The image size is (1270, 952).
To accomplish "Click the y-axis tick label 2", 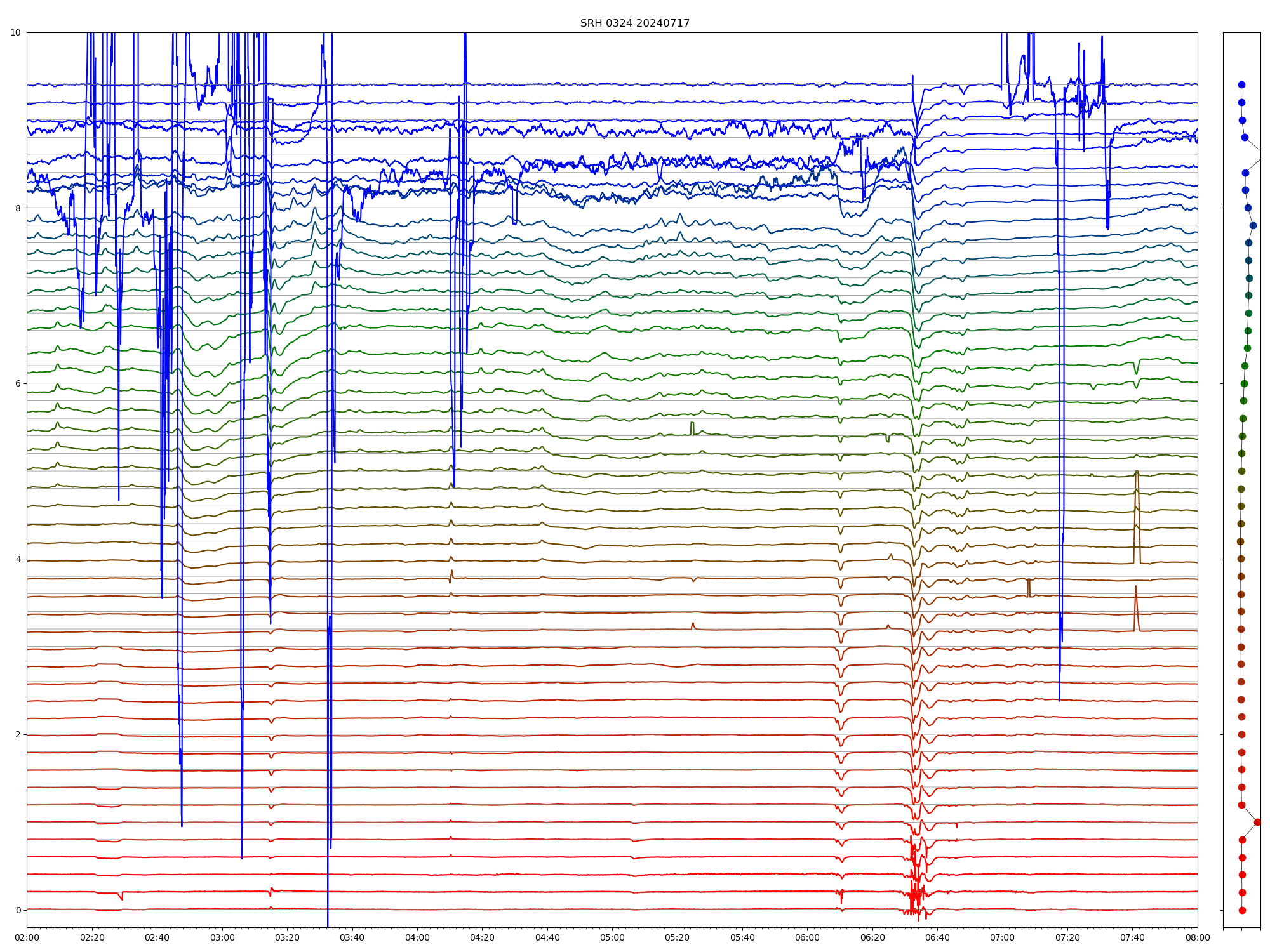I will [18, 734].
